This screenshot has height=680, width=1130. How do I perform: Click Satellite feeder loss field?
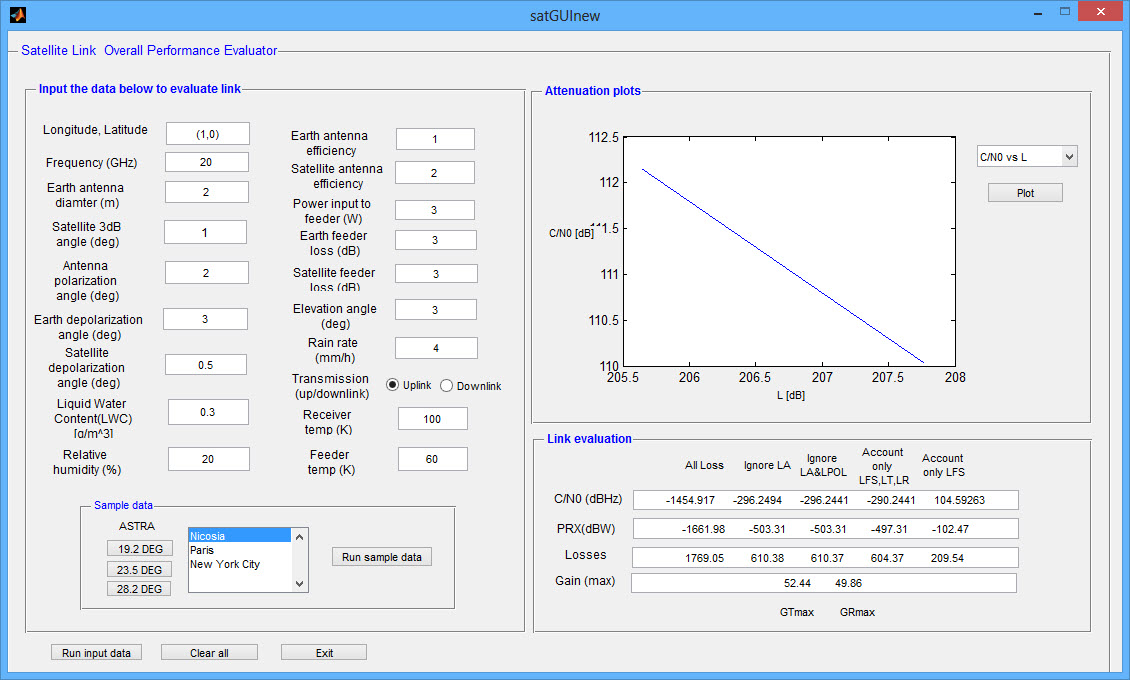pyautogui.click(x=437, y=274)
